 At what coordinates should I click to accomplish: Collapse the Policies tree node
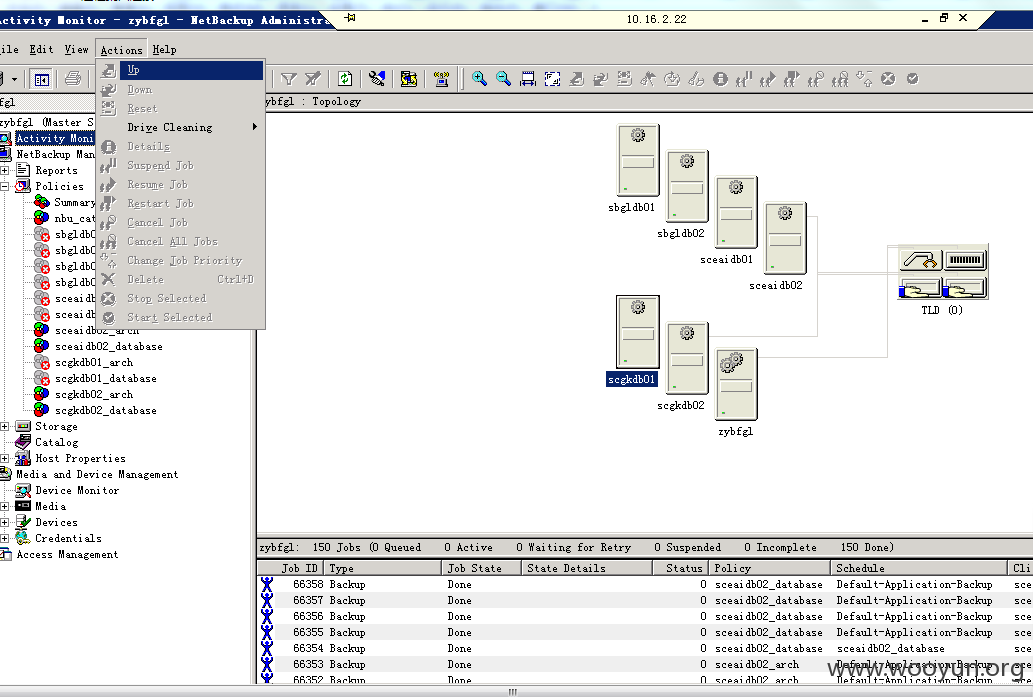[x=5, y=186]
